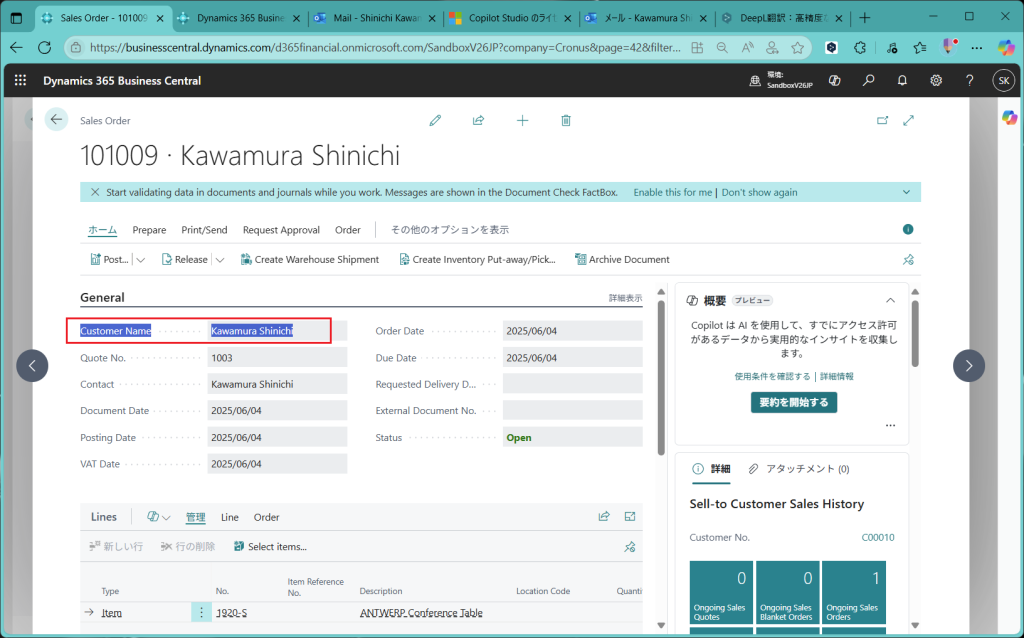
Task: Click the 要約を開始する button
Action: 793,402
